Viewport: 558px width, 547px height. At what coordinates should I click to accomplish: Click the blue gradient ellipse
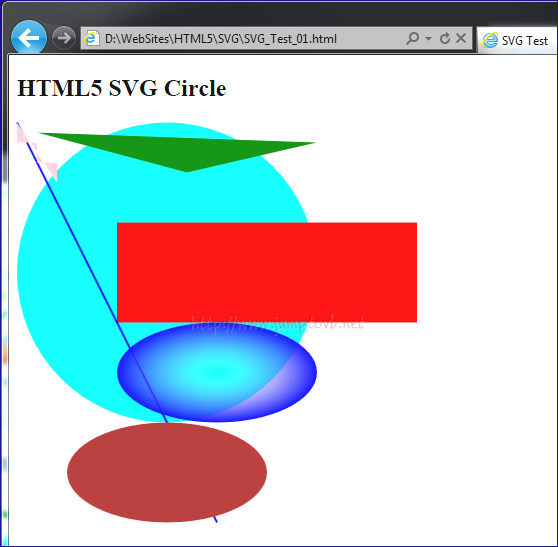pyautogui.click(x=217, y=372)
